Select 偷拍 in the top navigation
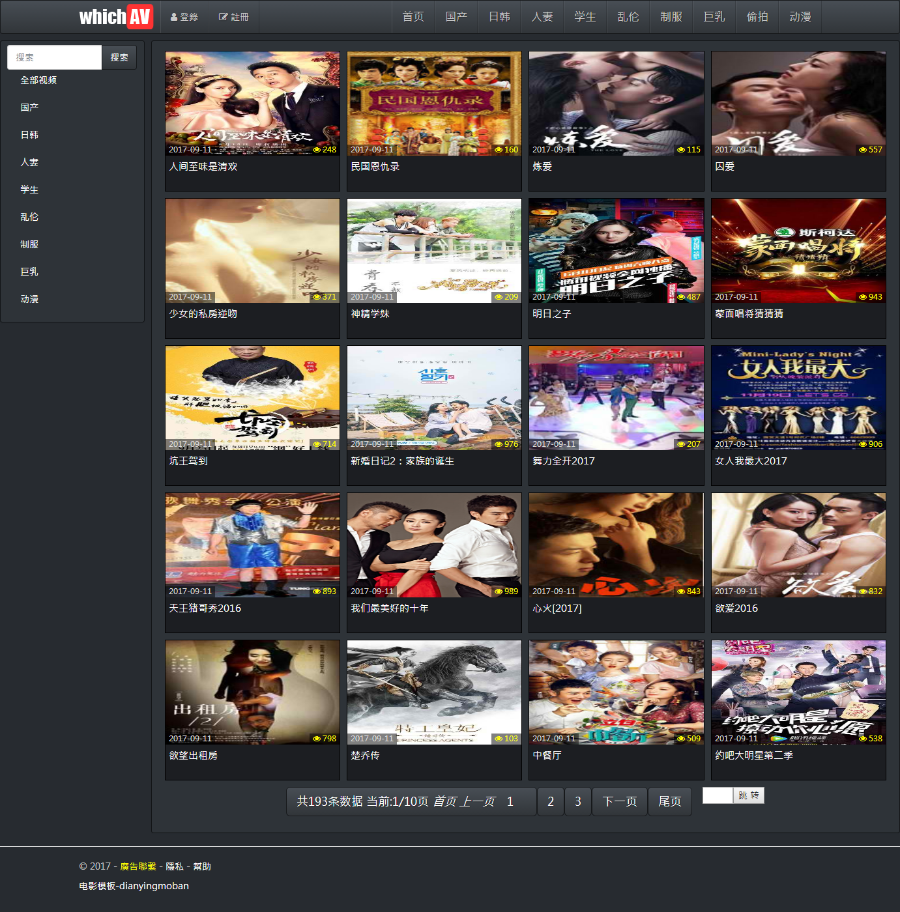Screen dimensions: 900x912 click(x=757, y=17)
